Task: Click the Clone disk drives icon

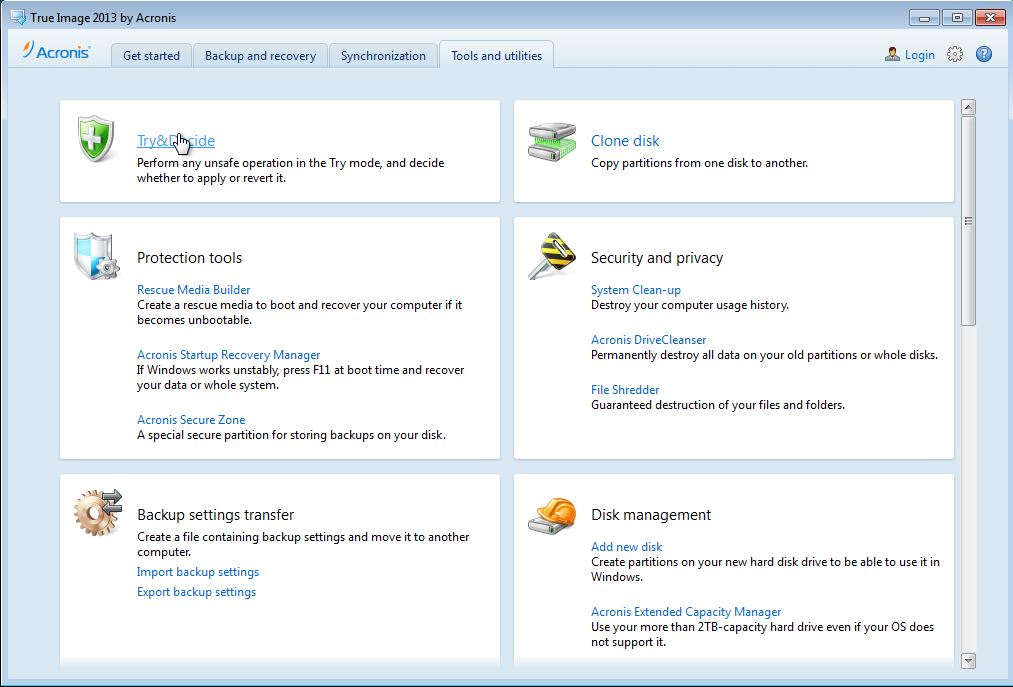Action: [552, 142]
